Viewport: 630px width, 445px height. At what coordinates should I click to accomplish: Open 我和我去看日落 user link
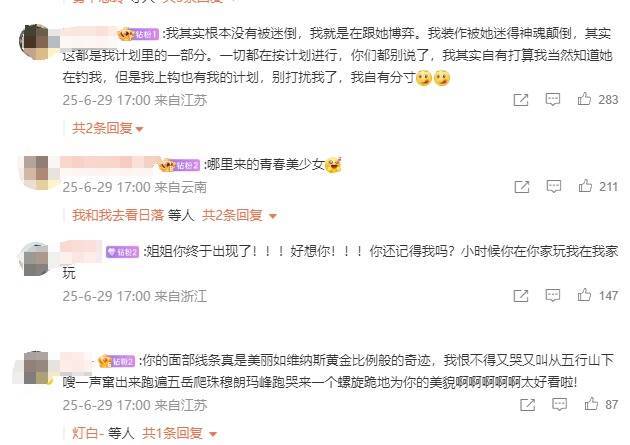118,216
